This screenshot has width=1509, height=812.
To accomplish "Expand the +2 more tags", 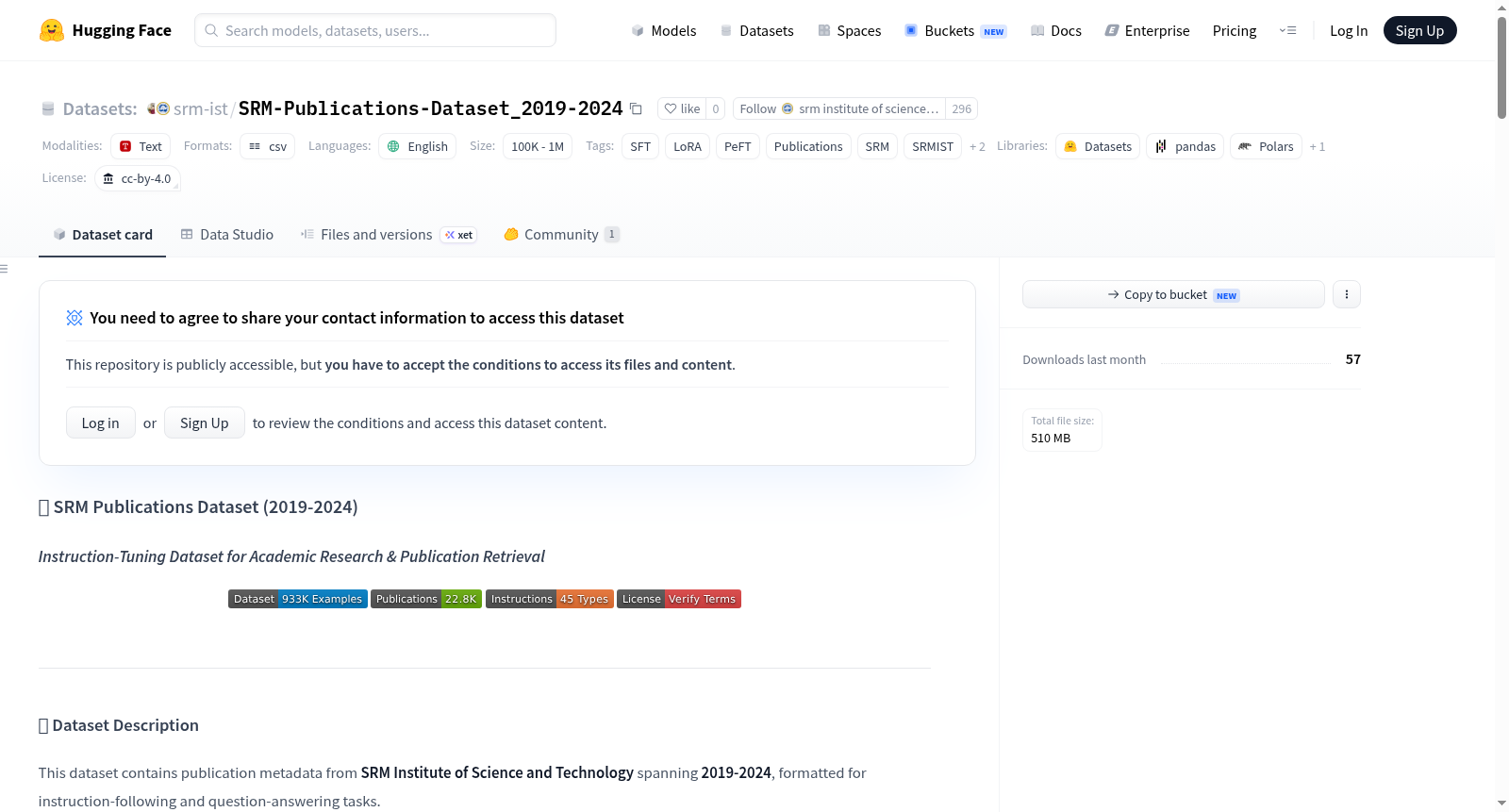I will [977, 146].
